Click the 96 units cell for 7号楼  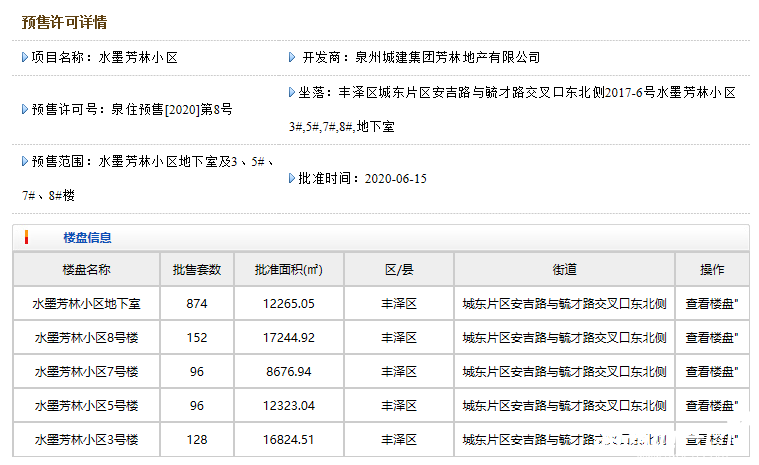click(x=197, y=372)
